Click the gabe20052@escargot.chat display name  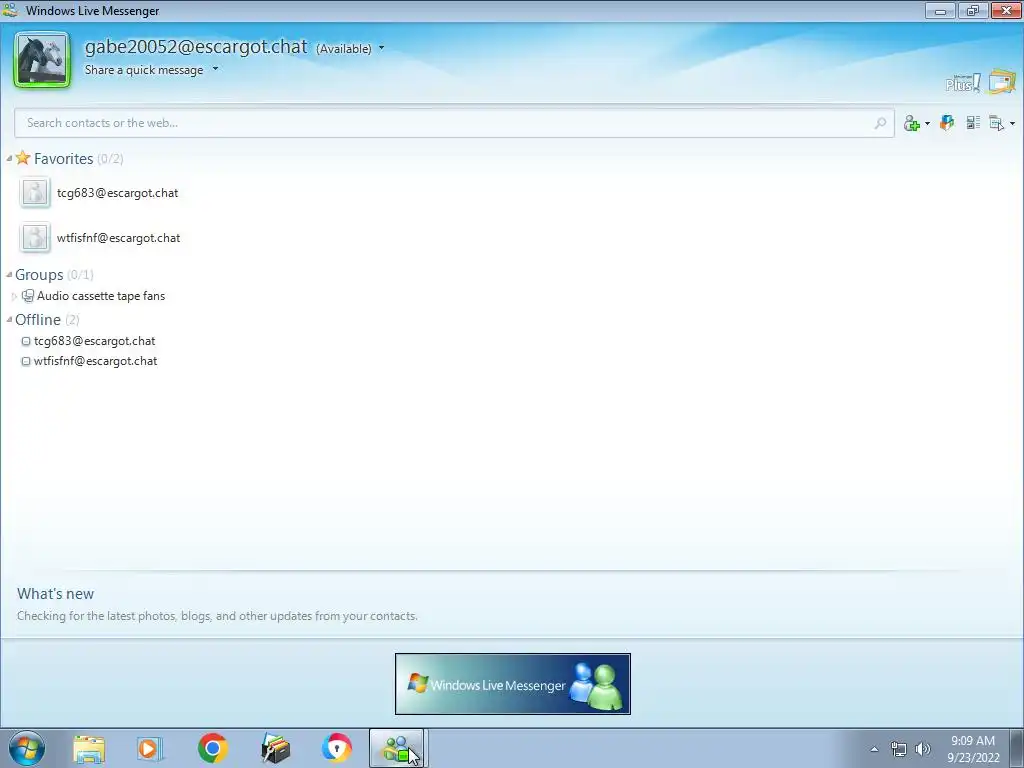click(x=196, y=46)
